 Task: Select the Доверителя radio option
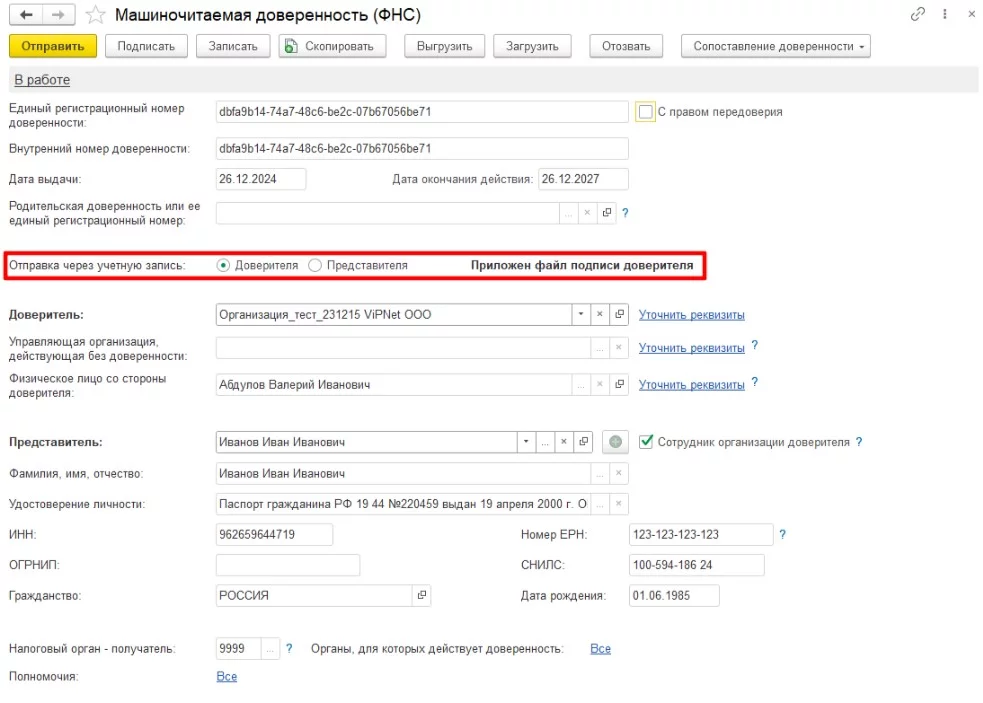coord(223,265)
